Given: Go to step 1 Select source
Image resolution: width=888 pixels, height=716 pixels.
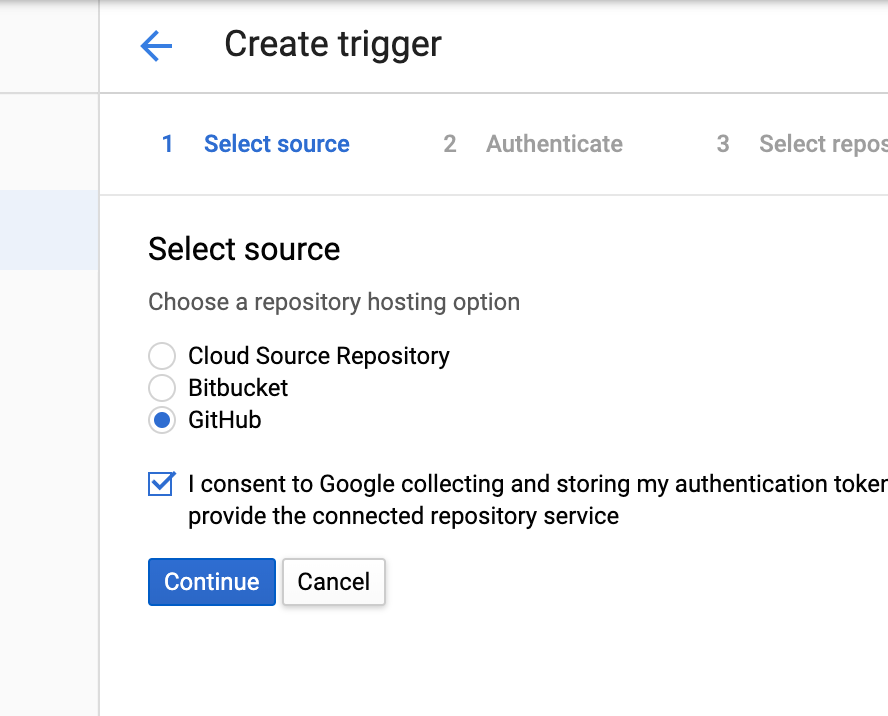Looking at the screenshot, I should pos(256,144).
